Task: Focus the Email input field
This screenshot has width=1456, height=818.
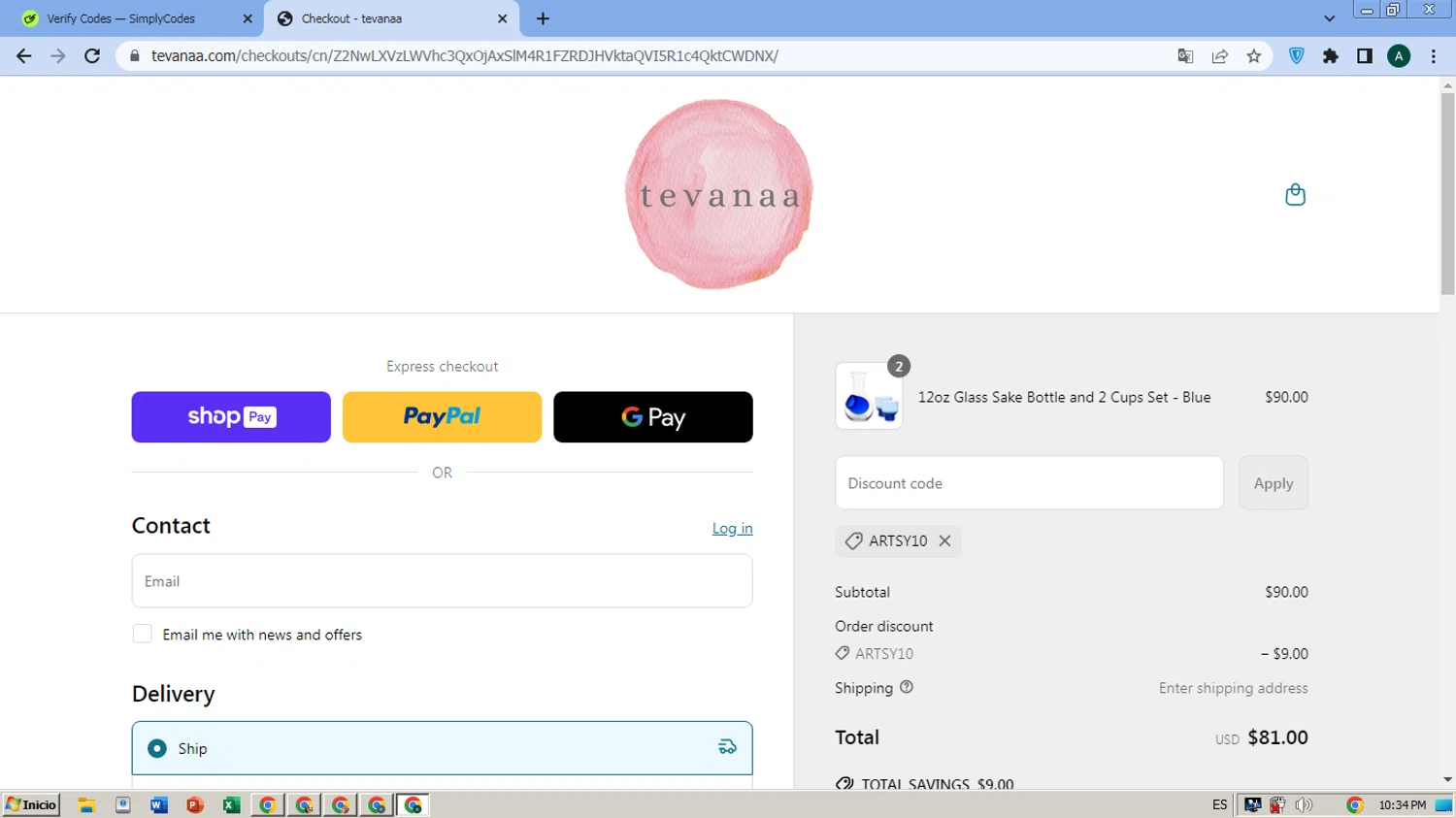Action: point(442,581)
